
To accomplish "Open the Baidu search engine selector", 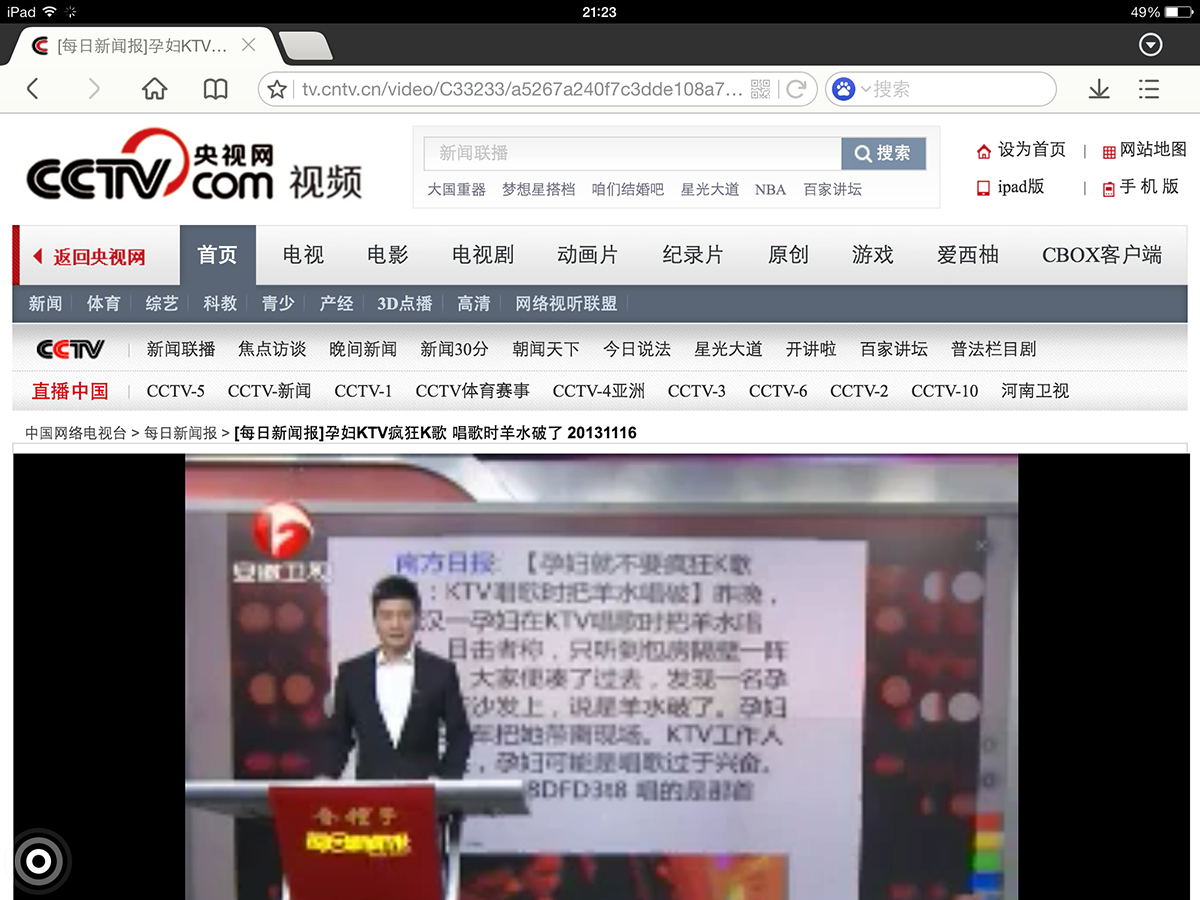I will pyautogui.click(x=851, y=89).
